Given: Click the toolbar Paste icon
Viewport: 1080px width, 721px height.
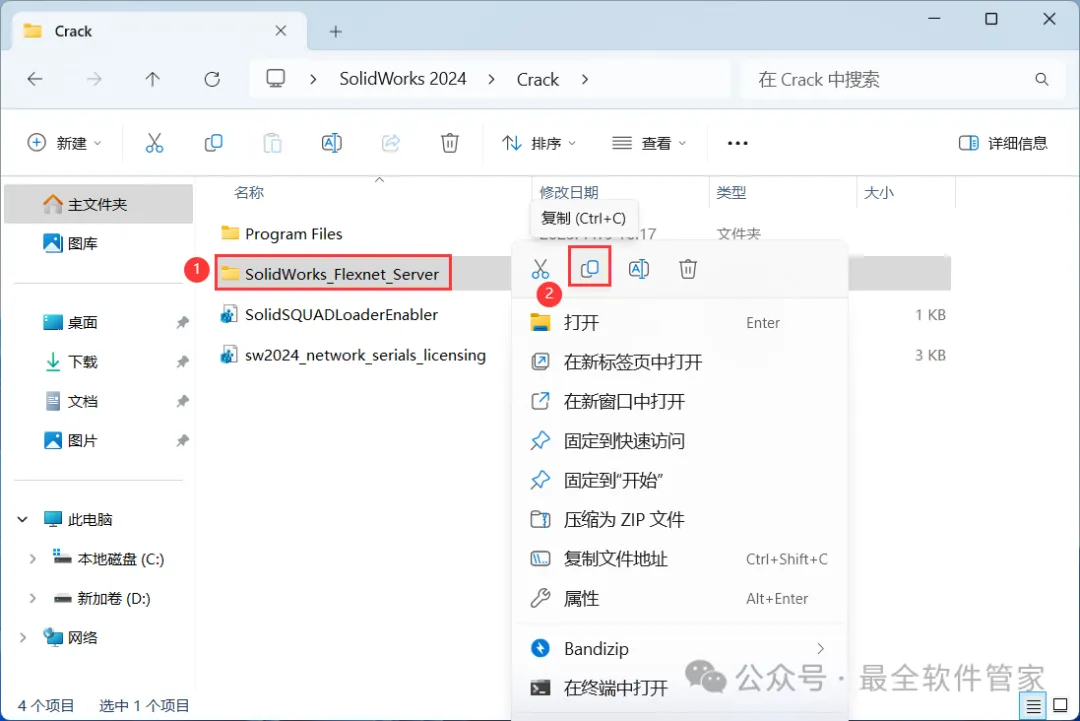Looking at the screenshot, I should tap(273, 143).
